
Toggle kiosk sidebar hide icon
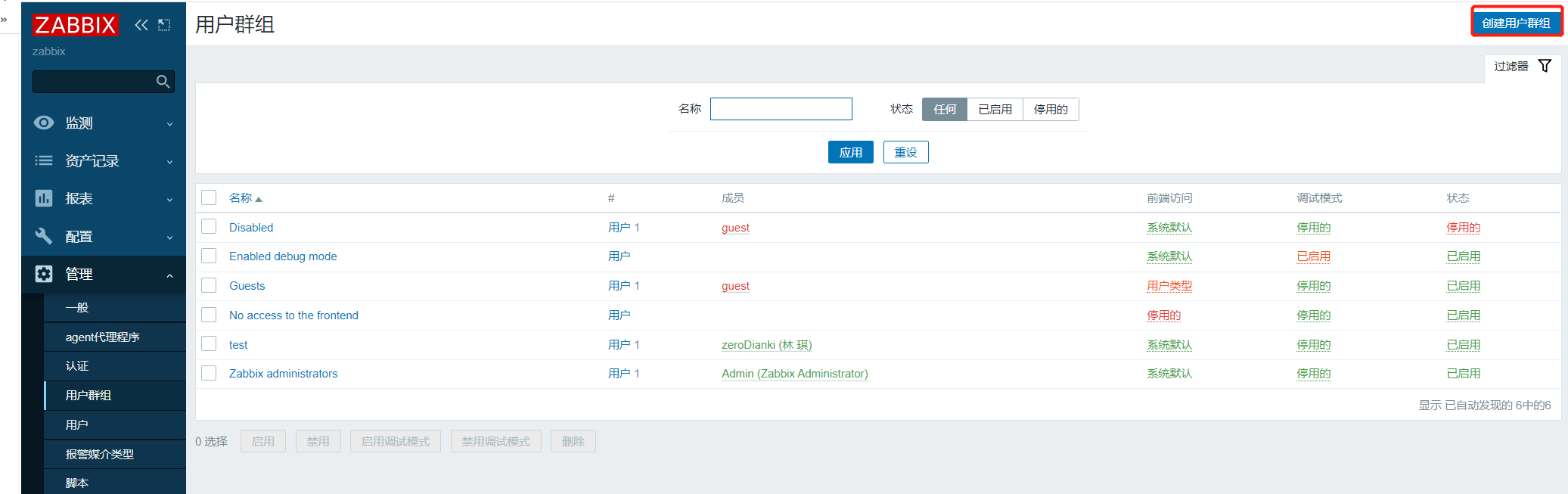click(x=164, y=25)
